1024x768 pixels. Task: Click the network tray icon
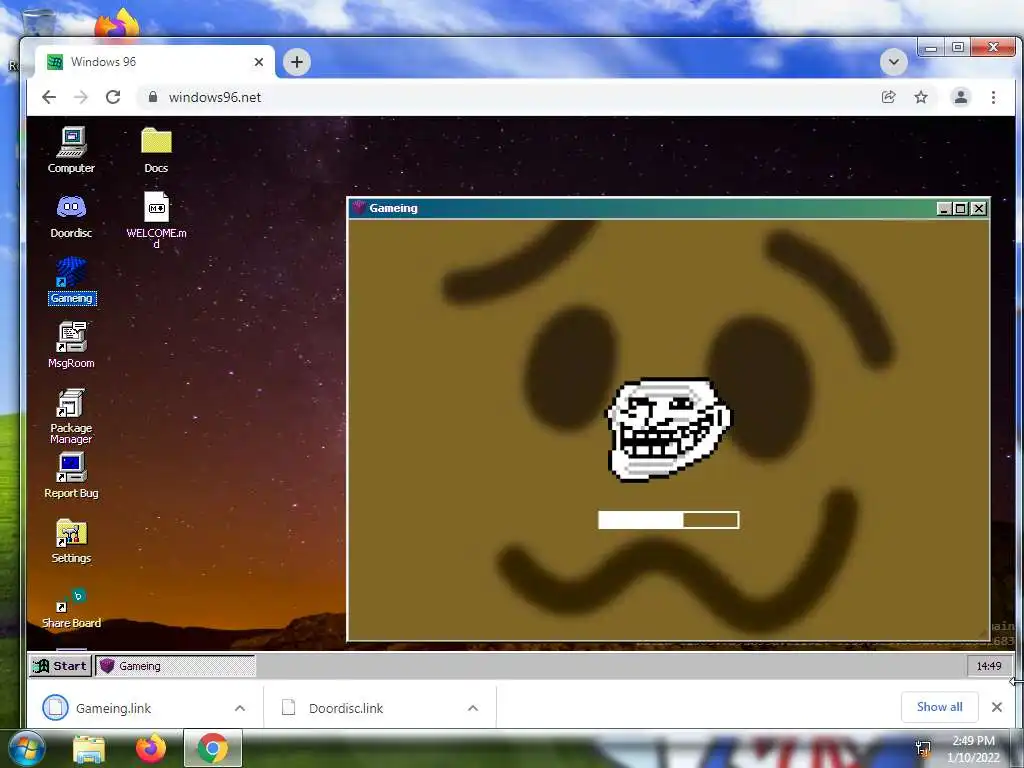pyautogui.click(x=923, y=749)
